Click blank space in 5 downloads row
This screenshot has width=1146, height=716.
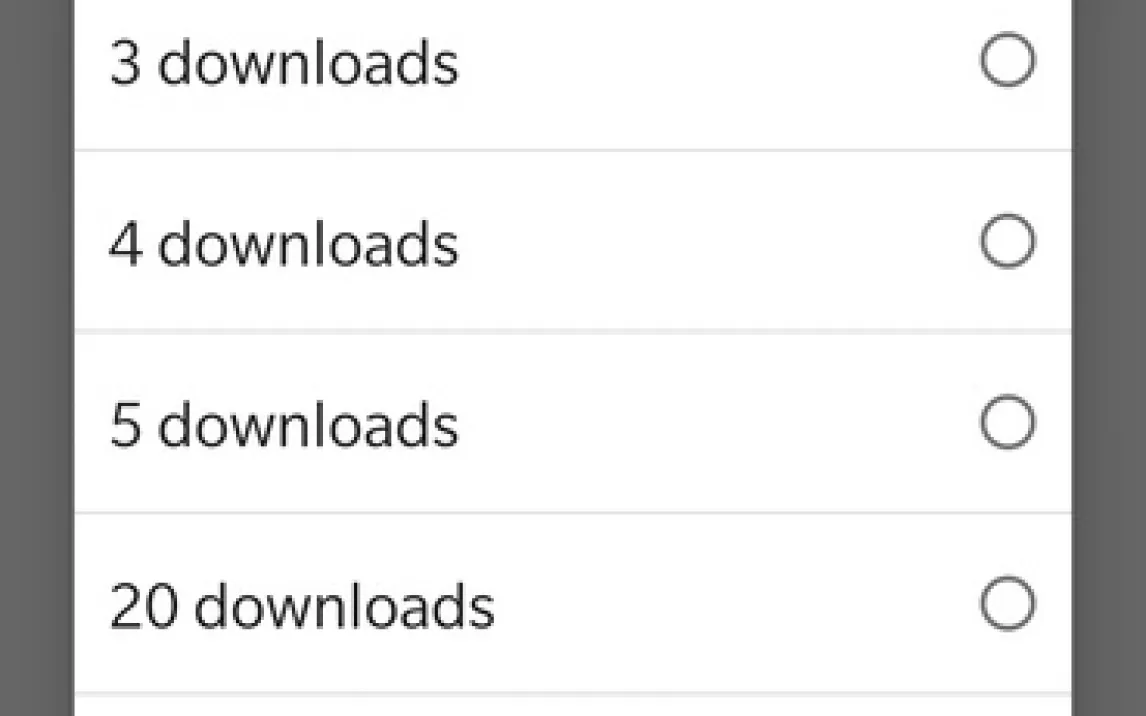(716, 424)
